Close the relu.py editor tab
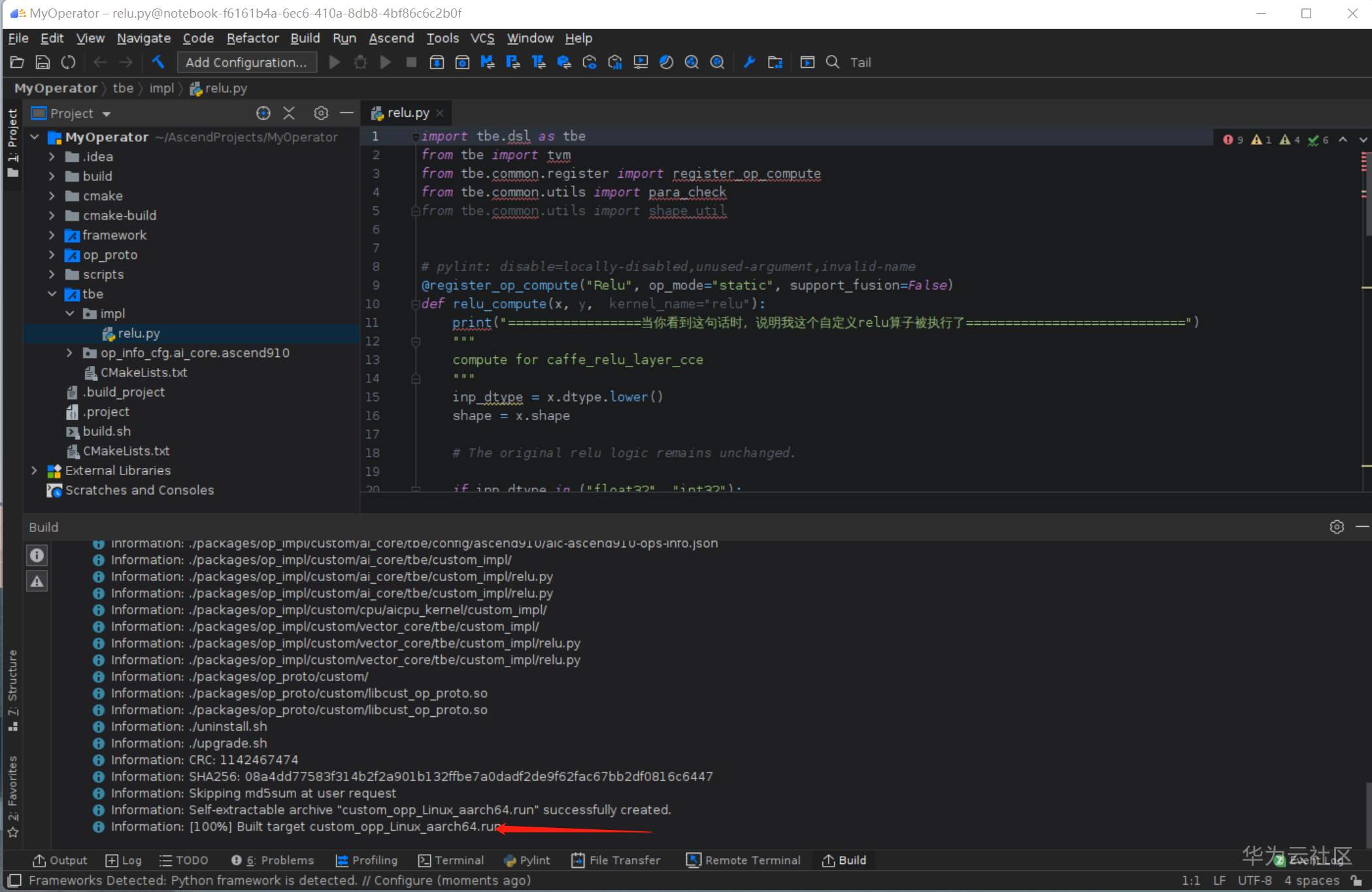1372x892 pixels. click(441, 113)
